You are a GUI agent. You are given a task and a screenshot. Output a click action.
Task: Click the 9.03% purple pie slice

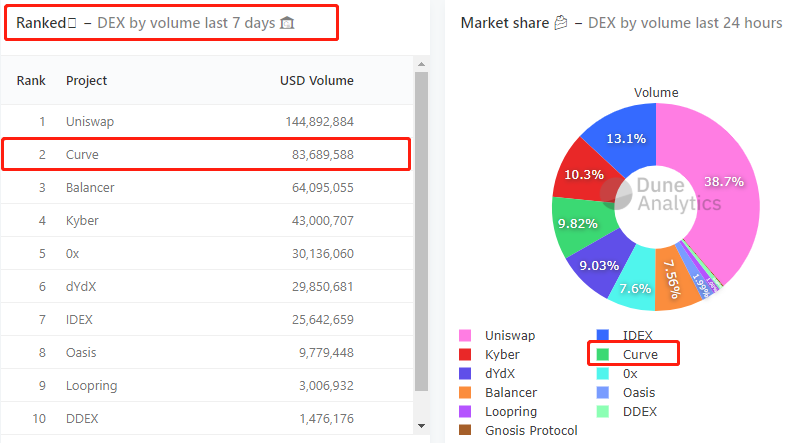tap(599, 263)
